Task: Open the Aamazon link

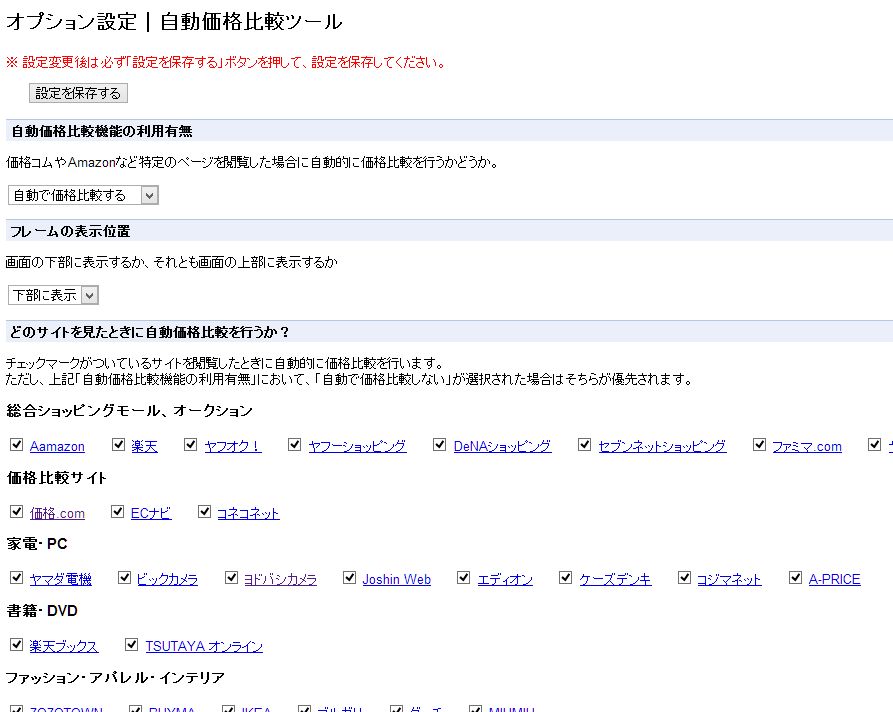Action: click(57, 447)
